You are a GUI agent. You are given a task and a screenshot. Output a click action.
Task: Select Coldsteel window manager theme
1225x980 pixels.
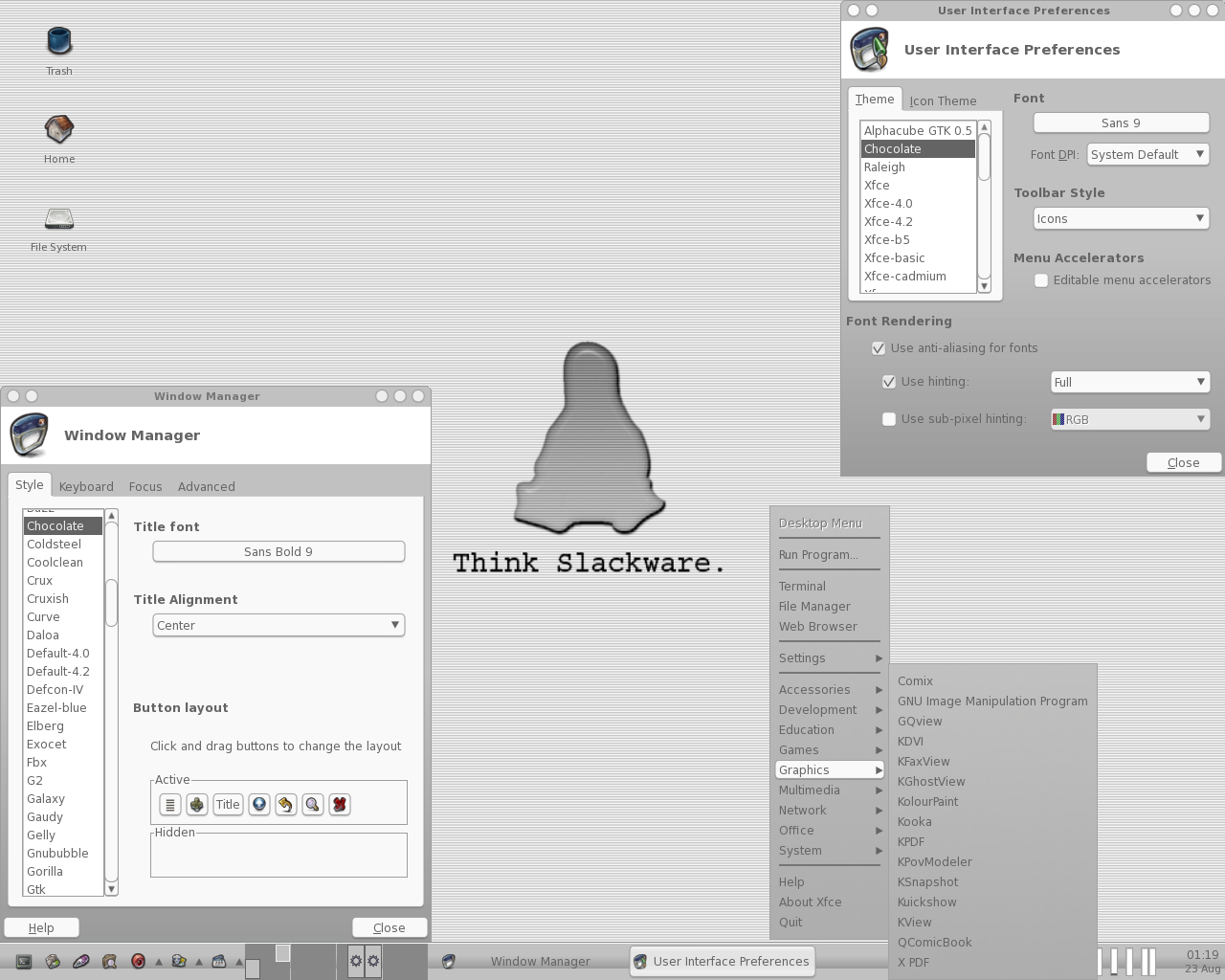63,545
